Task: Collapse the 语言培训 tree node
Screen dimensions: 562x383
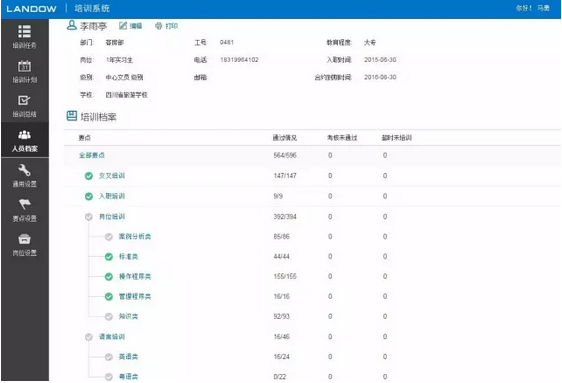Action: (x=112, y=337)
